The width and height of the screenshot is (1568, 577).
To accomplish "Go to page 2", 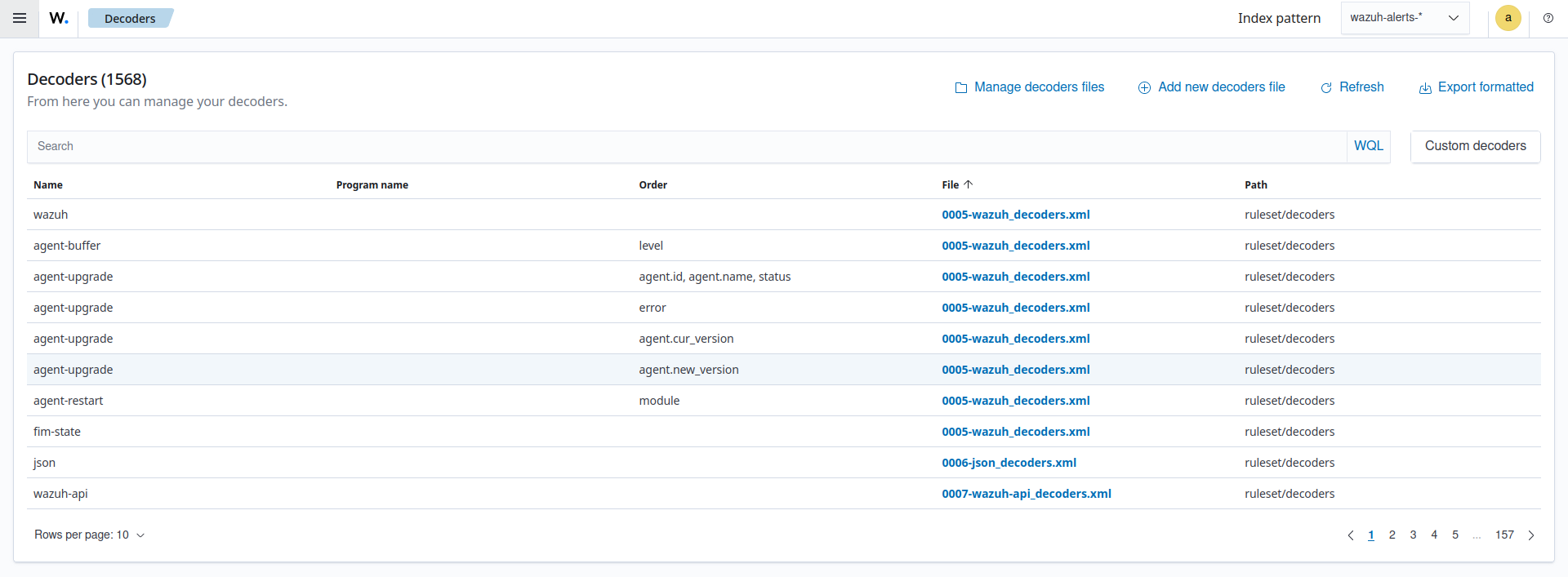I will [x=1392, y=535].
